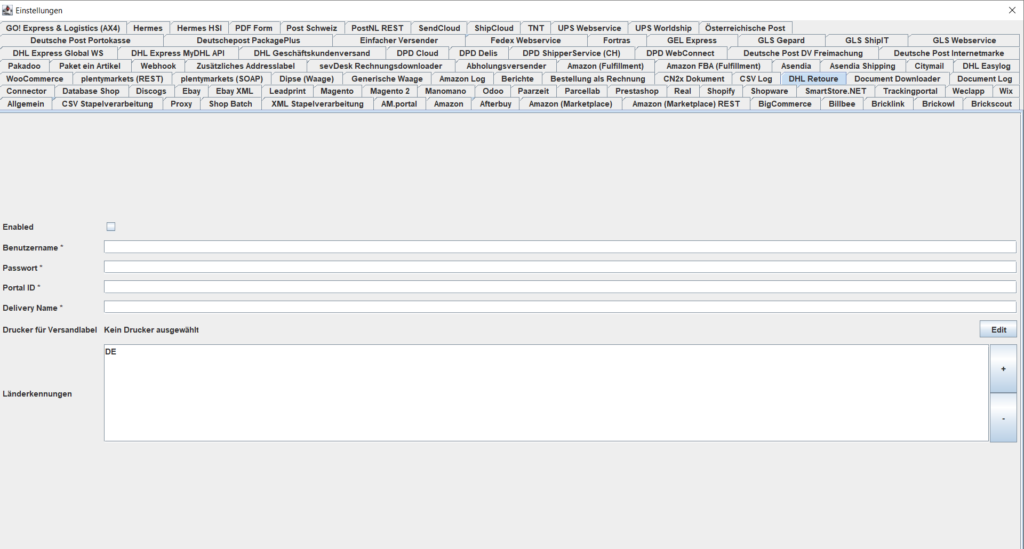Open the Brickscout tab

(991, 104)
